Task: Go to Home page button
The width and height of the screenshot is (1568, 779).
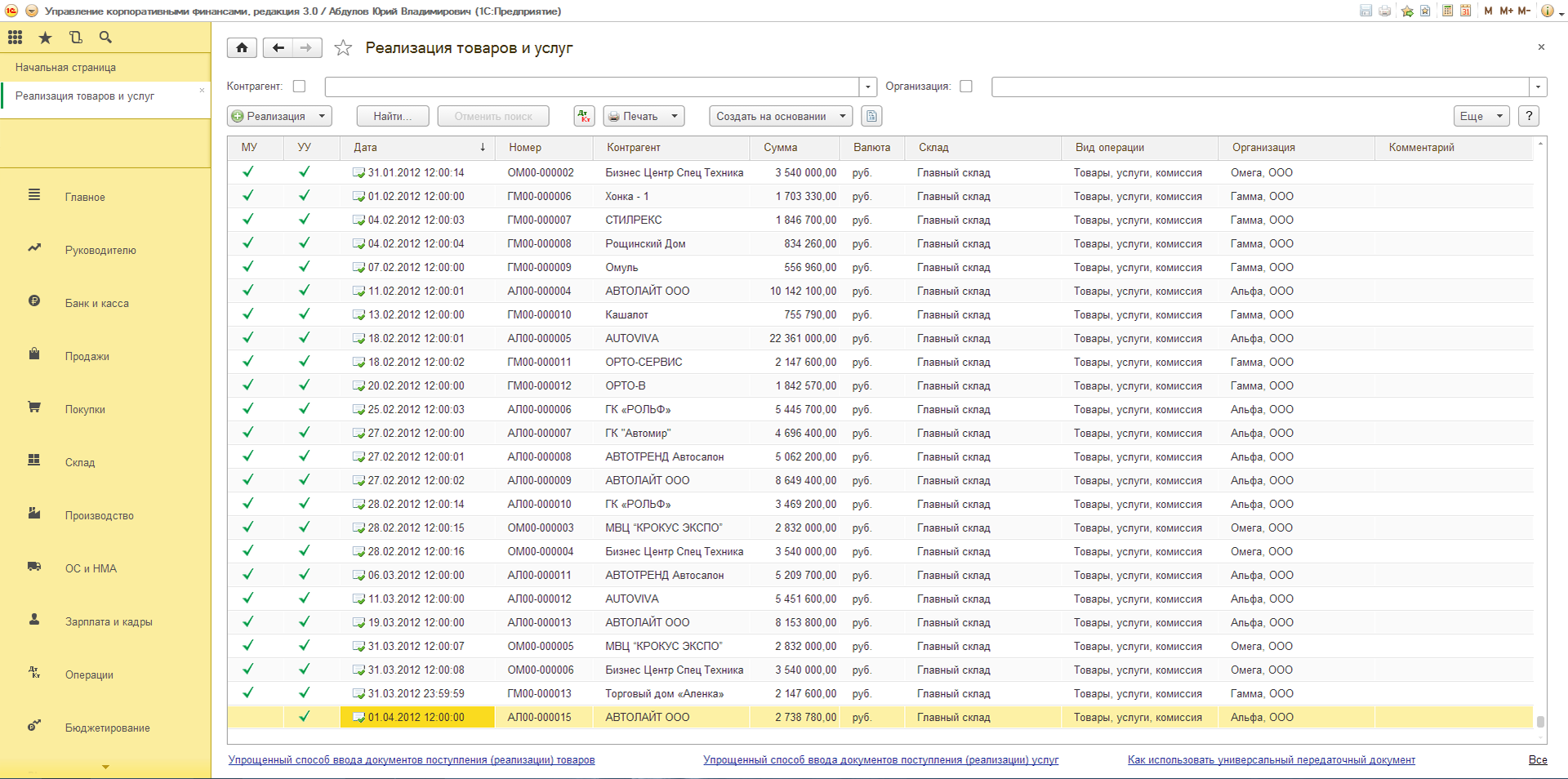Action: [242, 48]
